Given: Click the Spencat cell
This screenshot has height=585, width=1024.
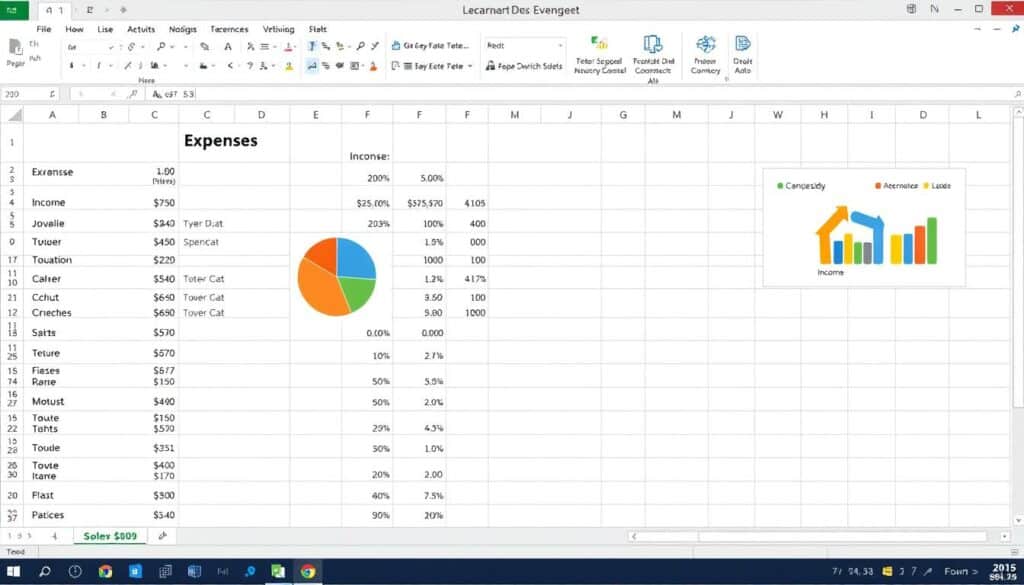Looking at the screenshot, I should (201, 242).
